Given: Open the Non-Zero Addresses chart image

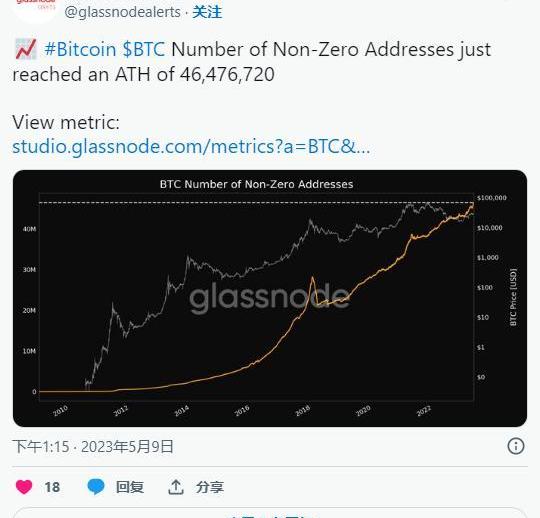Looking at the screenshot, I should (270, 298).
